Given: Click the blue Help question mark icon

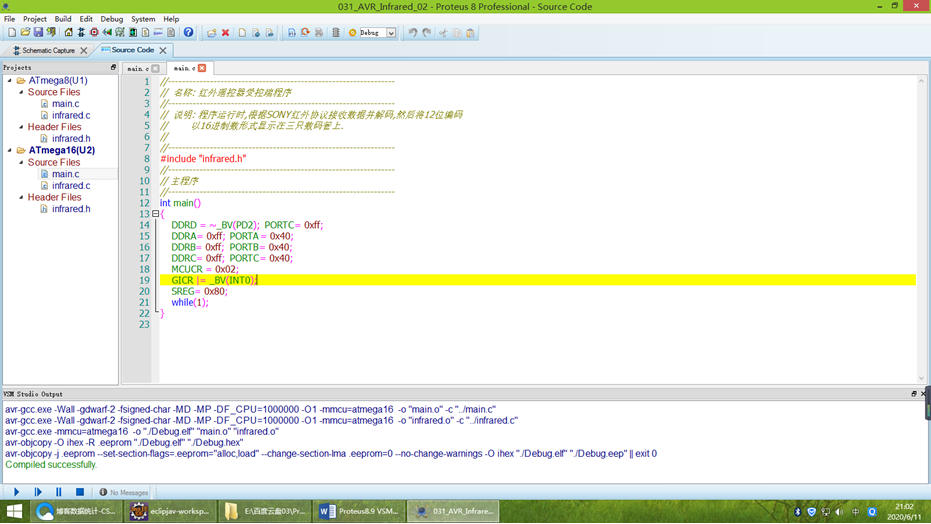Looking at the screenshot, I should tap(188, 33).
